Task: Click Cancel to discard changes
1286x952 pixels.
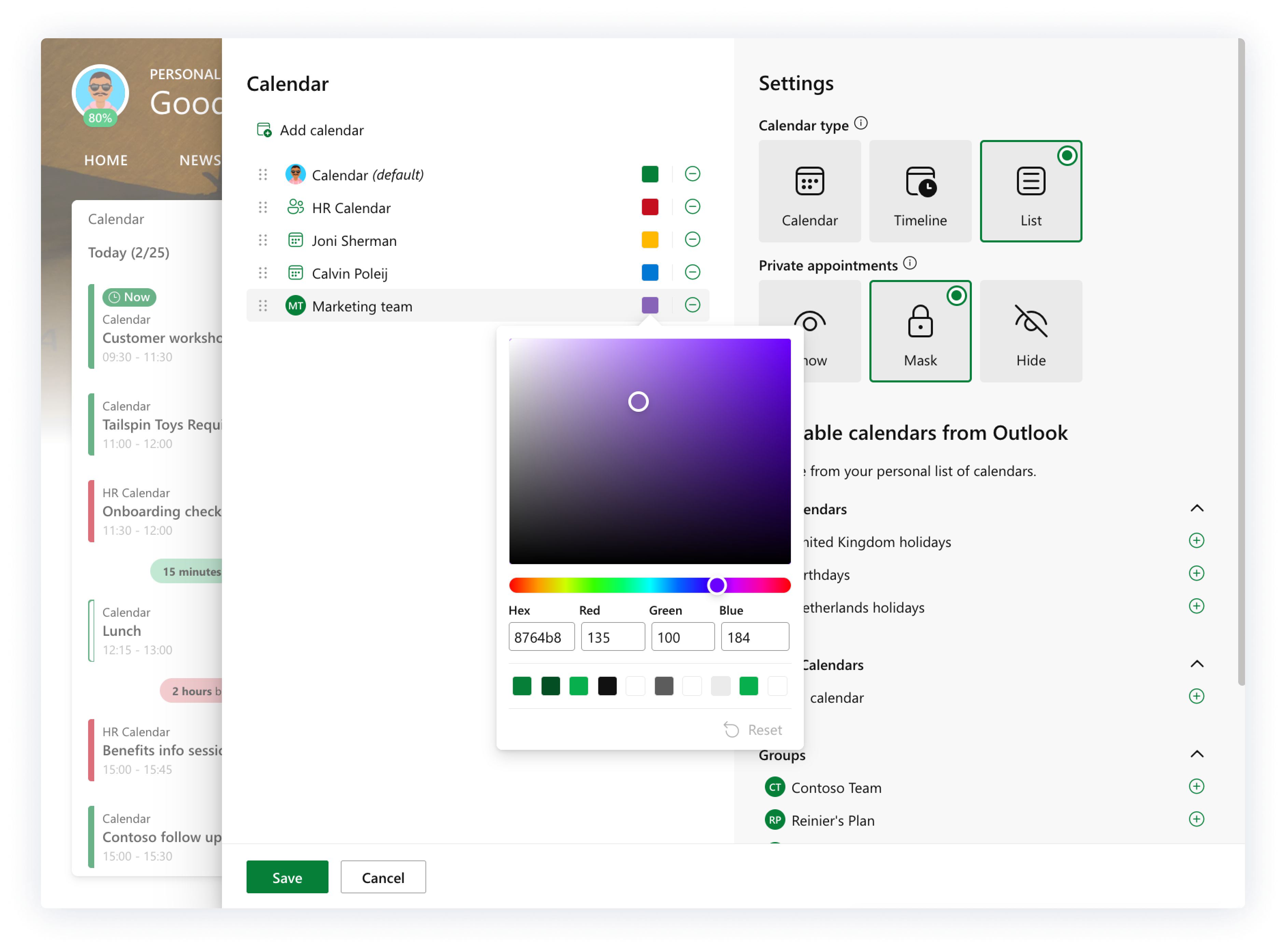Action: click(x=382, y=877)
